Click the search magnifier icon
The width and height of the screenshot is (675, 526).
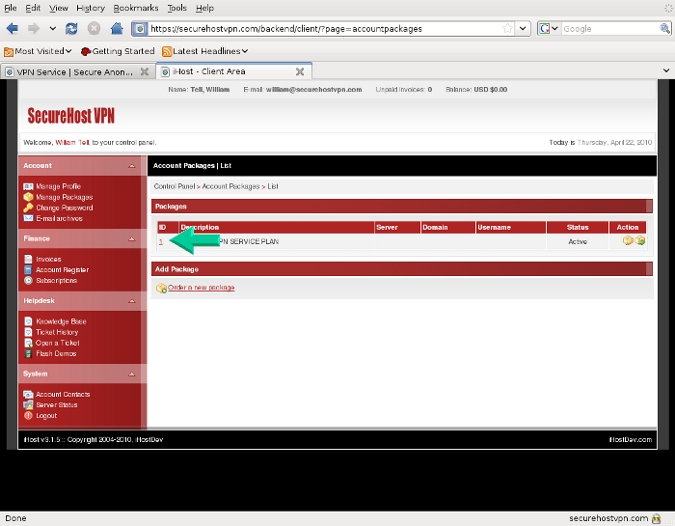[665, 29]
